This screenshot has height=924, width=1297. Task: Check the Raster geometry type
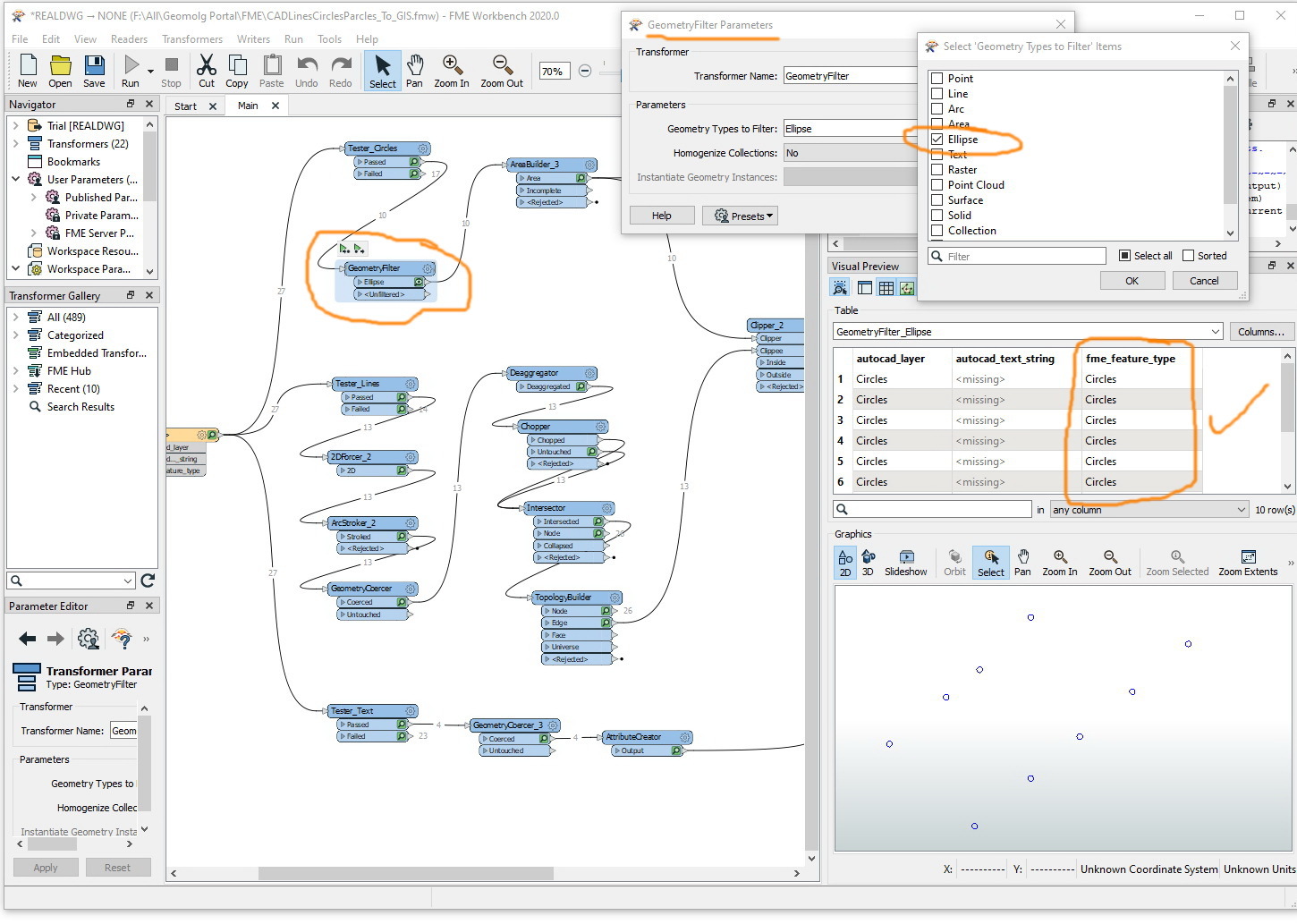click(x=937, y=170)
